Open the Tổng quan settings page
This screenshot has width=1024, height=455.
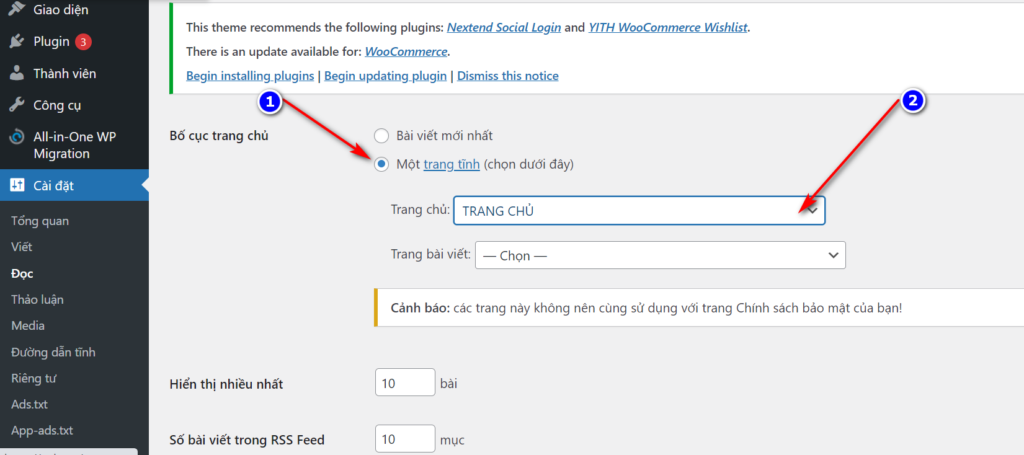(x=40, y=221)
